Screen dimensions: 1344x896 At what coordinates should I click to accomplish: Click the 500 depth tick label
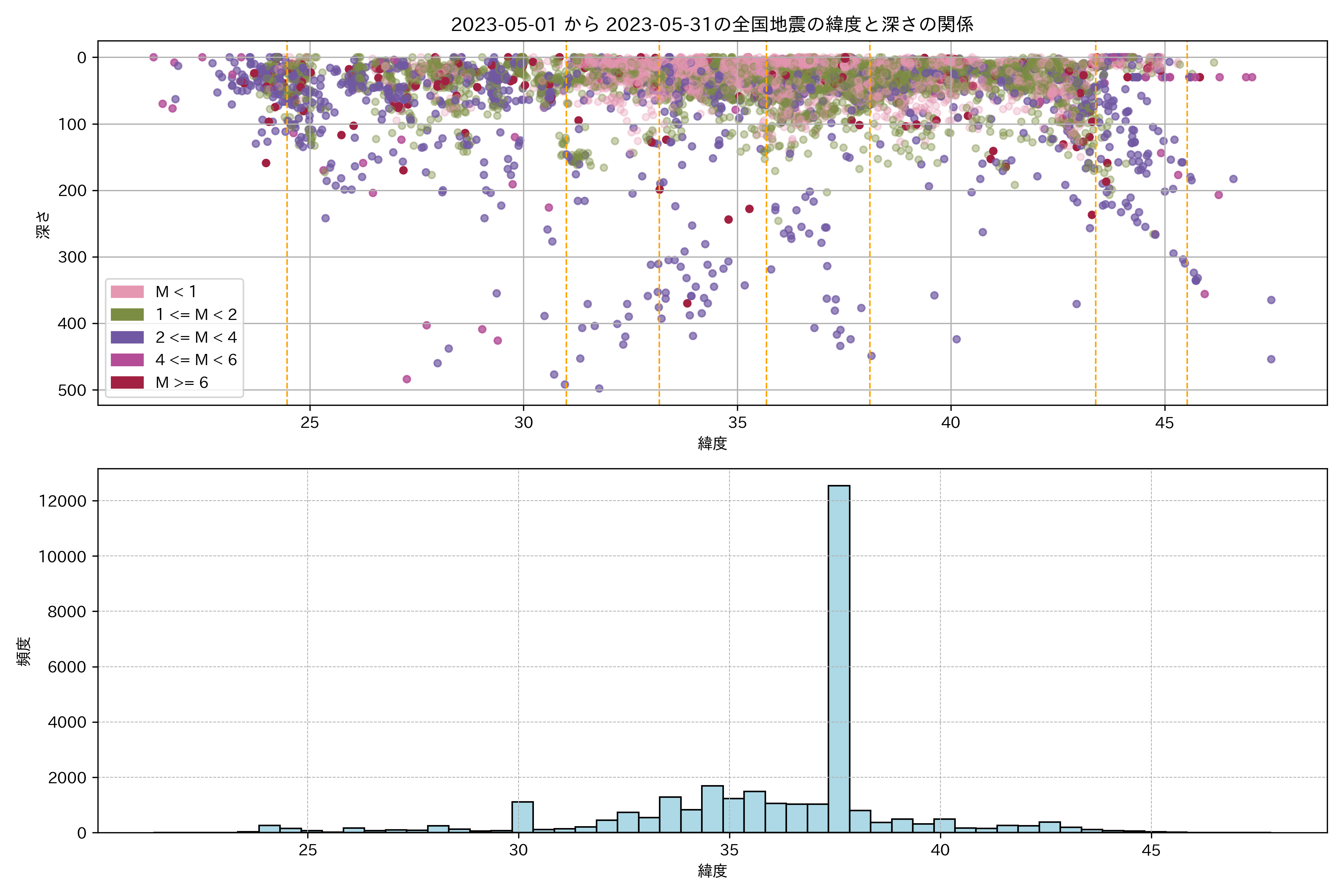(72, 390)
